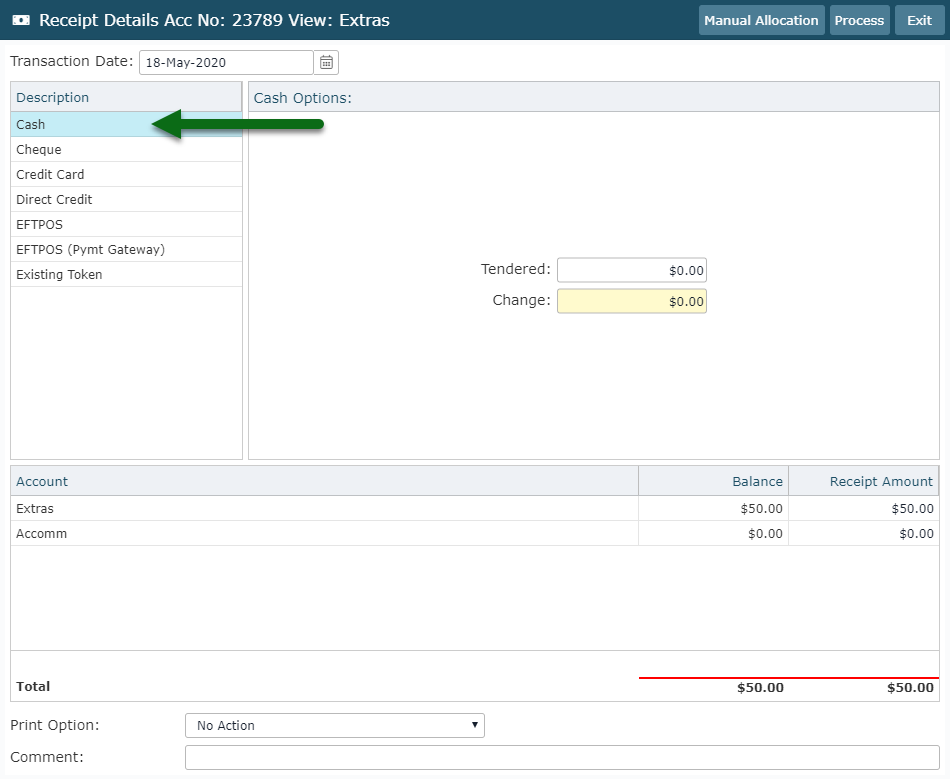
Task: Click the receipt cash icon in header
Action: point(21,20)
